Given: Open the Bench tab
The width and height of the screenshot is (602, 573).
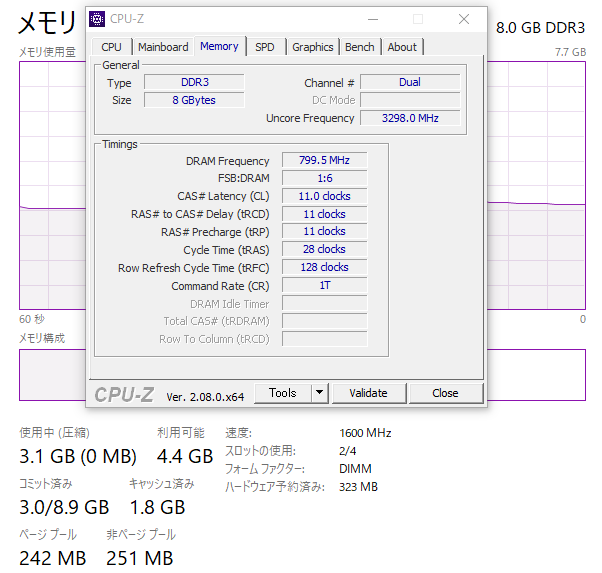Looking at the screenshot, I should [x=360, y=47].
